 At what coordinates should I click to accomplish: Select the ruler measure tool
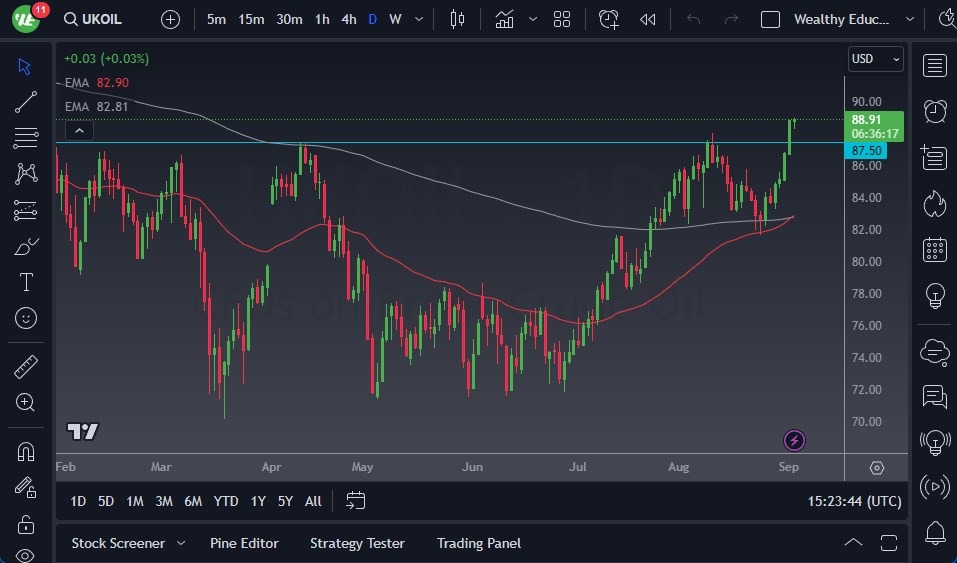[x=26, y=367]
